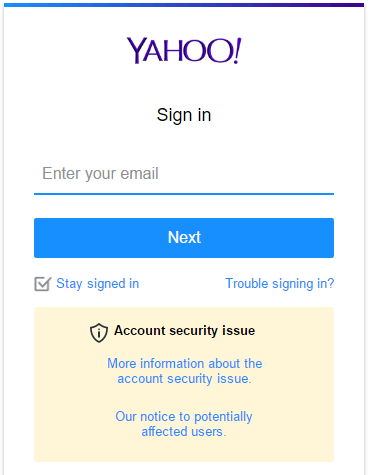This screenshot has height=475, width=370.
Task: Click the blue Next button
Action: [184, 238]
